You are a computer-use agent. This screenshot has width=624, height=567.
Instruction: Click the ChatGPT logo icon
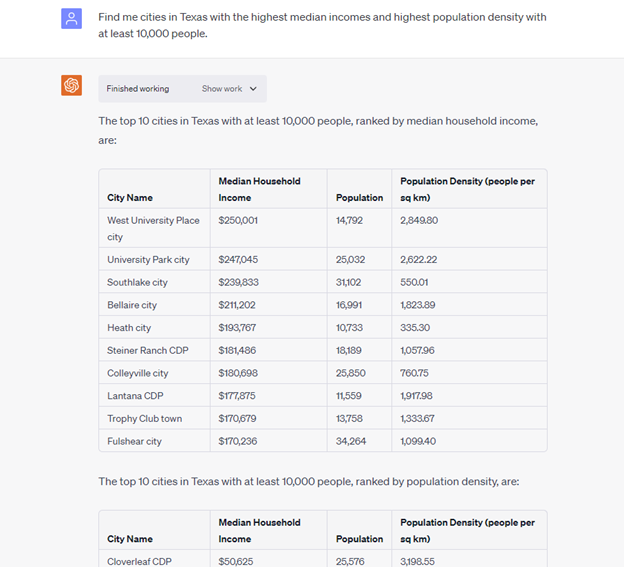coord(71,86)
